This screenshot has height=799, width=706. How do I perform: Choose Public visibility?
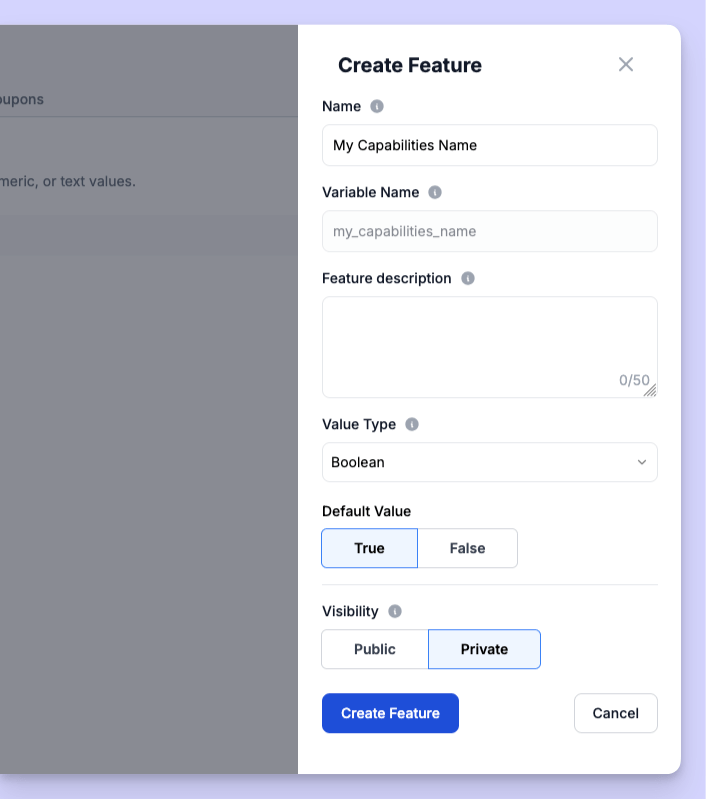click(375, 649)
